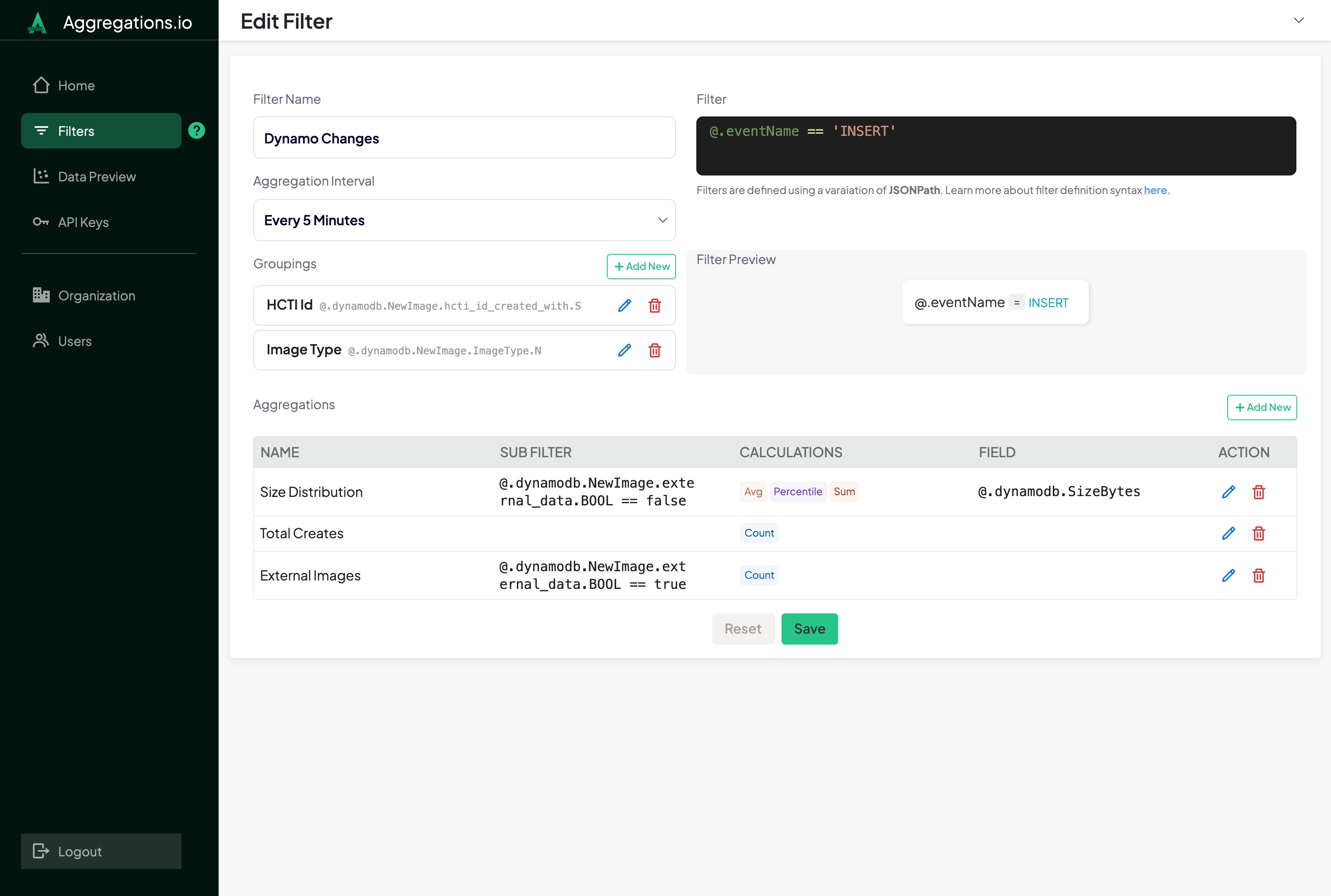1331x896 pixels.
Task: Save the filter changes
Action: coord(809,629)
